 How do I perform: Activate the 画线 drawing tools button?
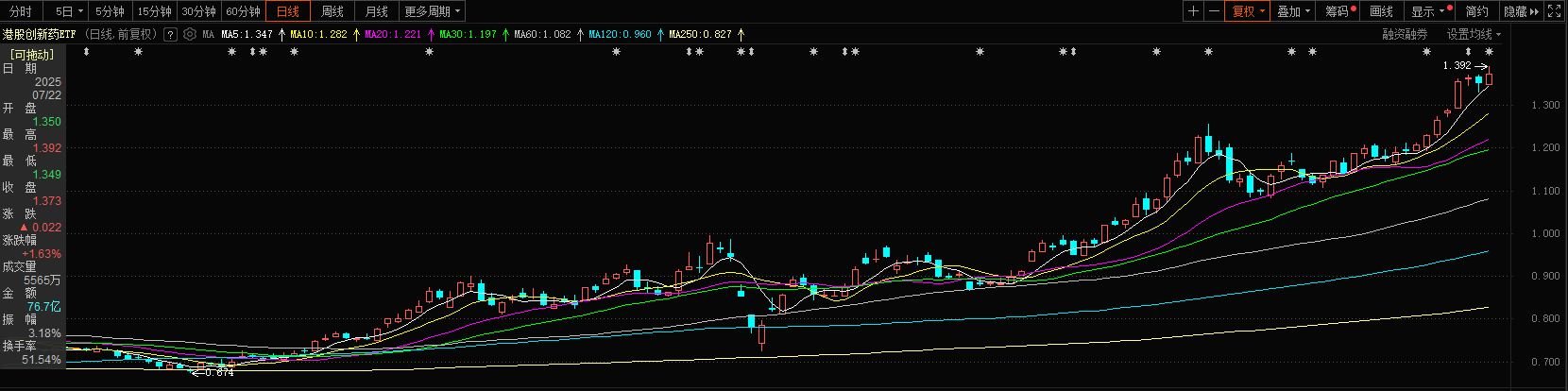click(x=1381, y=11)
